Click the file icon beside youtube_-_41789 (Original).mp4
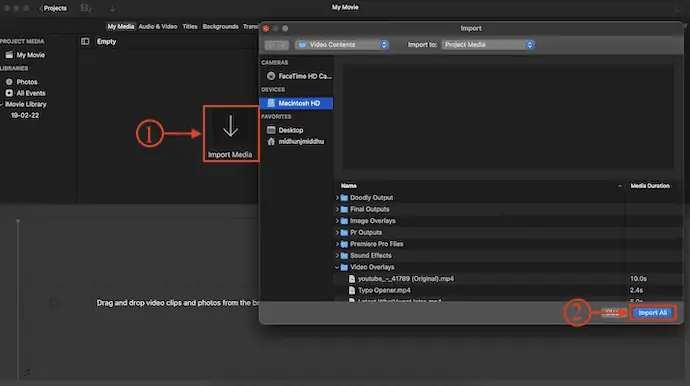The image size is (690, 386). pos(352,279)
